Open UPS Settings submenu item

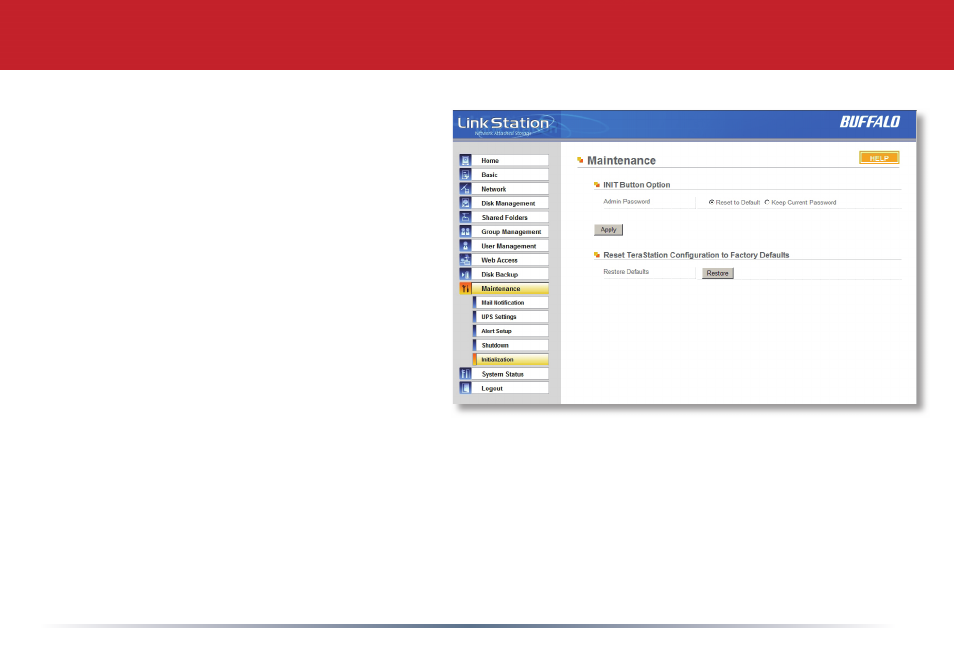pos(511,317)
